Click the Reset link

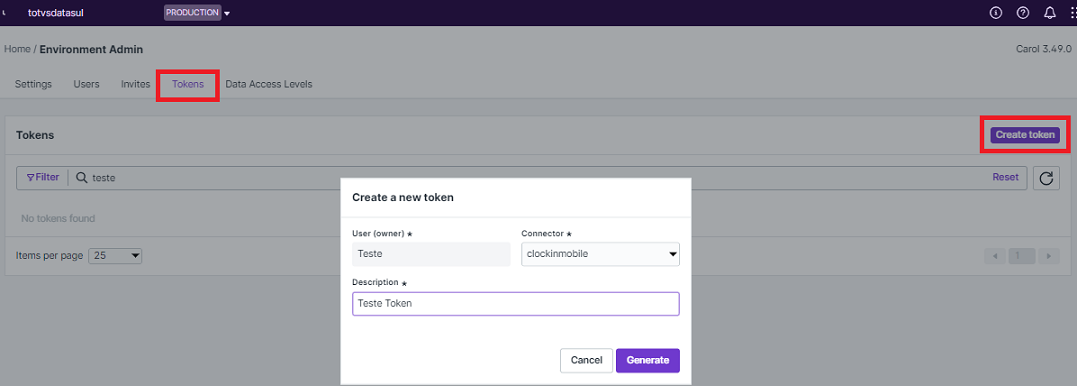coord(1006,177)
